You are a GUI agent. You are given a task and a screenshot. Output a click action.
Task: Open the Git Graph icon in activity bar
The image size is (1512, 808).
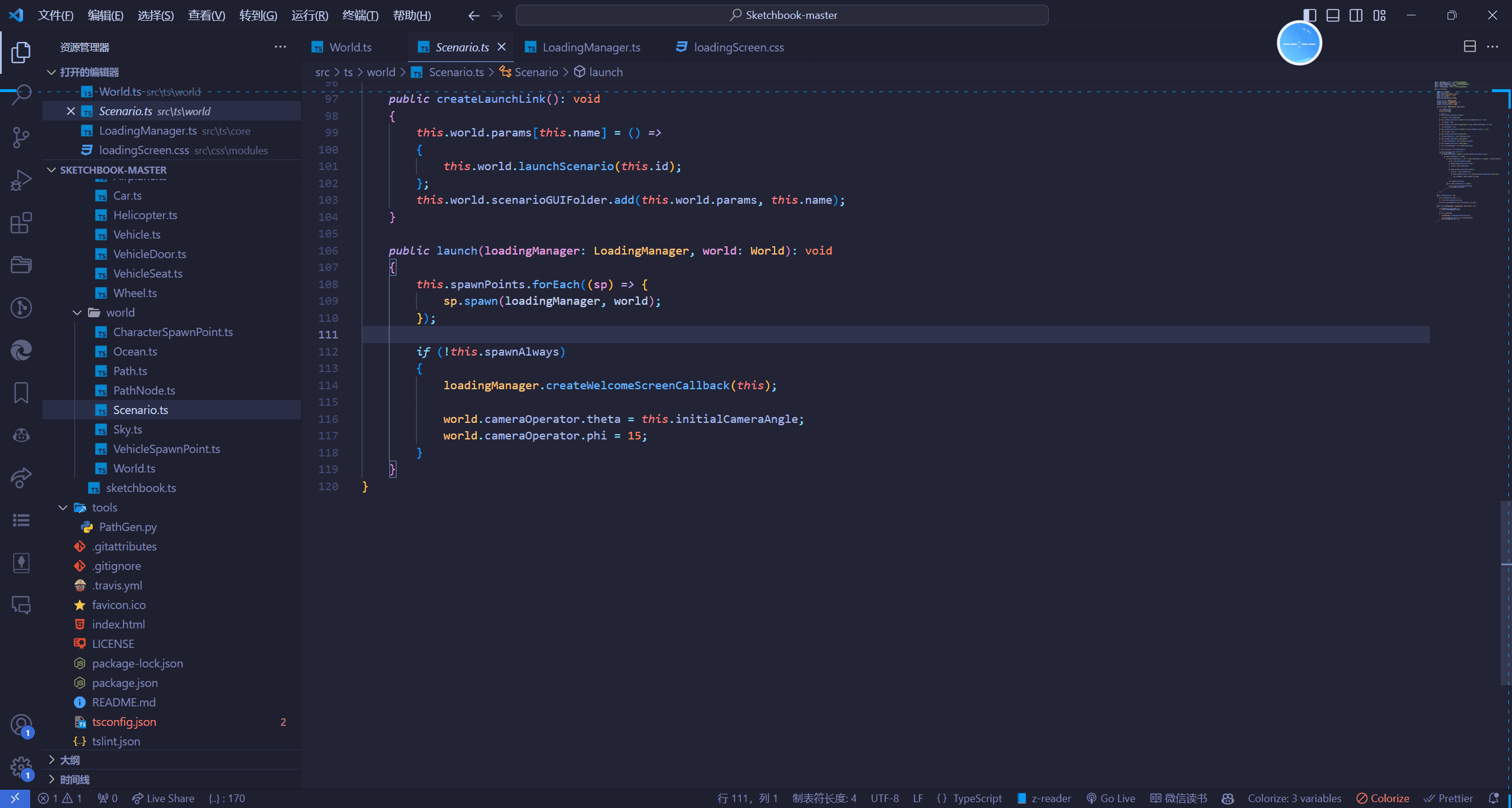click(21, 308)
